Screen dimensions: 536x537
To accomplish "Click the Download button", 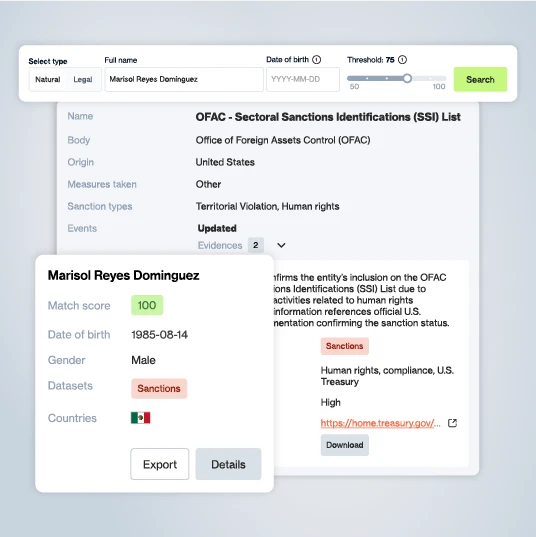I will point(345,445).
